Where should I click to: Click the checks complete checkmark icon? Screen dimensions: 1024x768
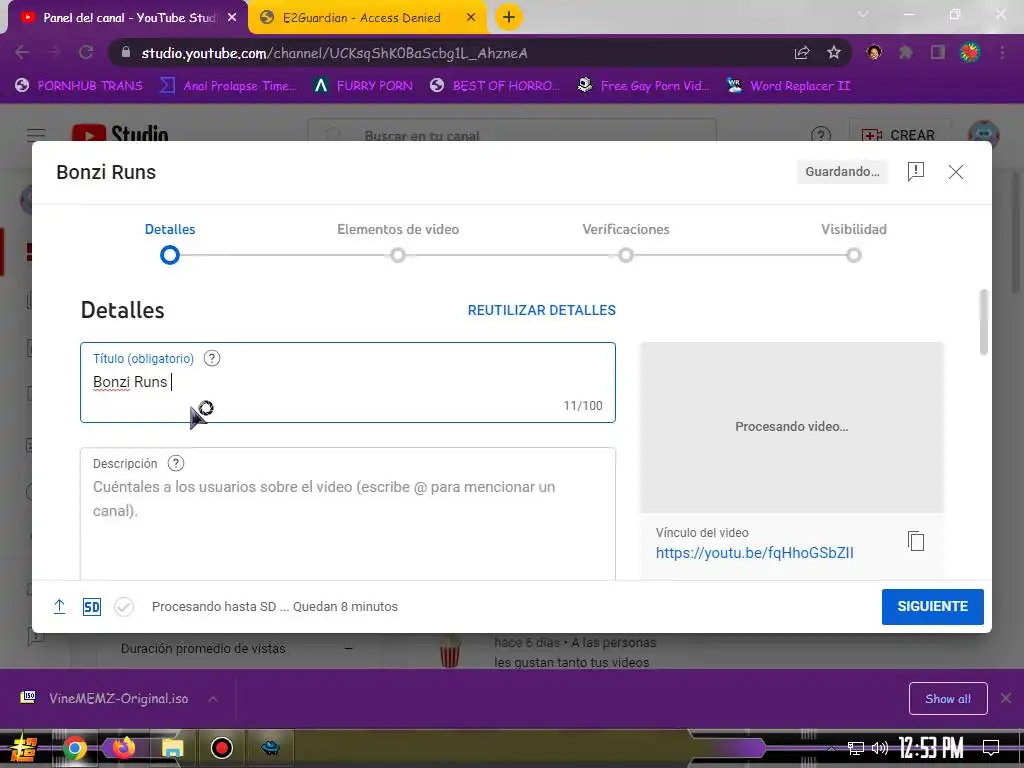click(123, 607)
